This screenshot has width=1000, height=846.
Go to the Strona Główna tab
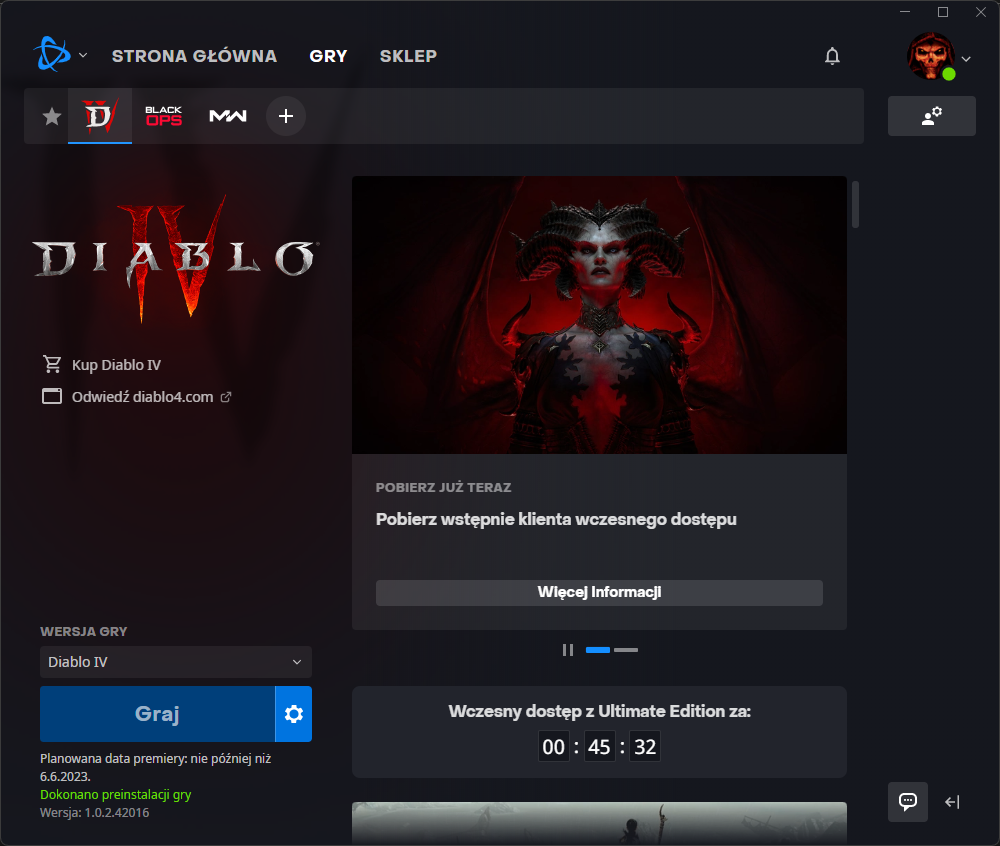(x=194, y=56)
